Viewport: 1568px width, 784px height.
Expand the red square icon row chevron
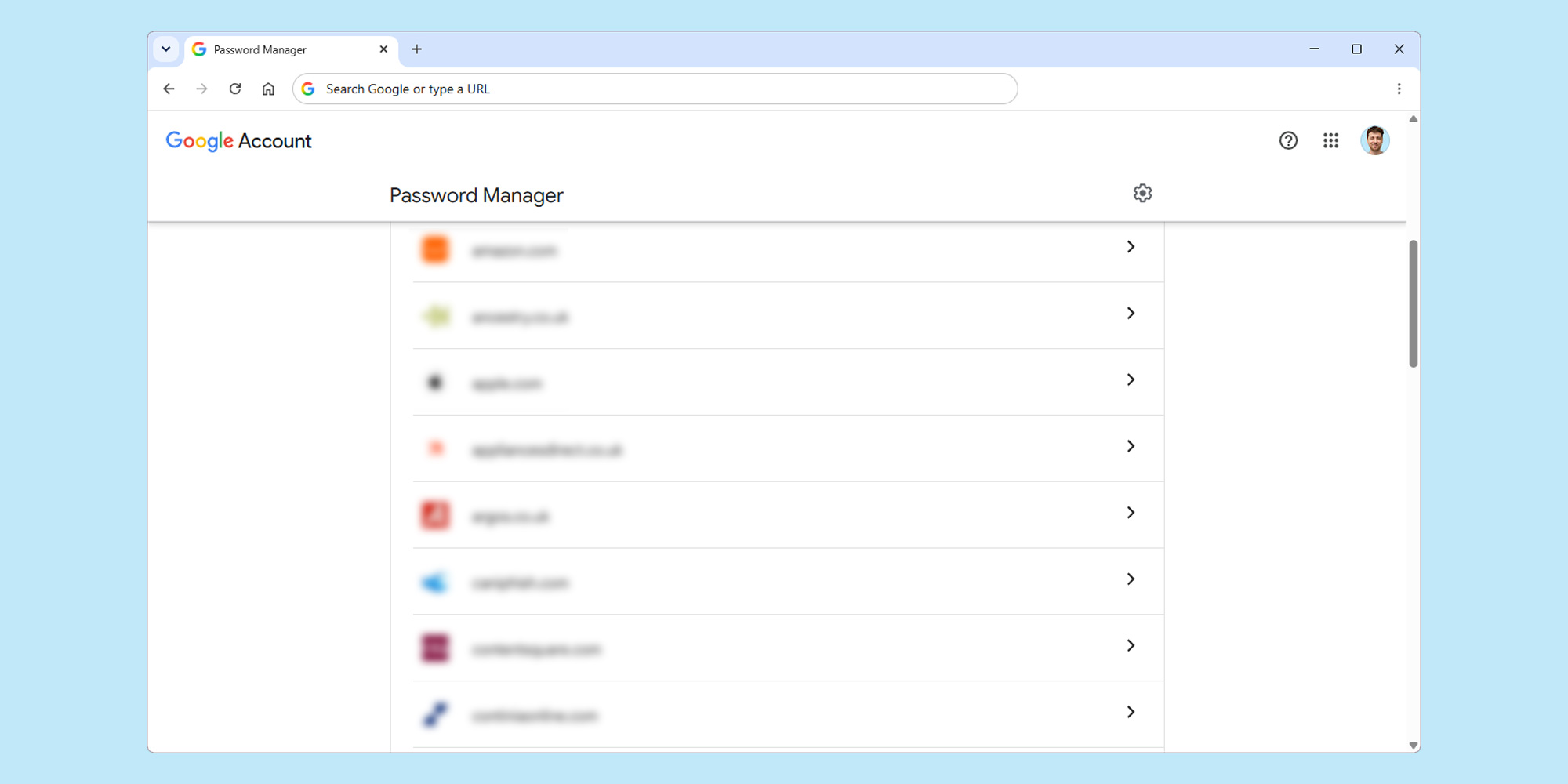pos(1131,513)
